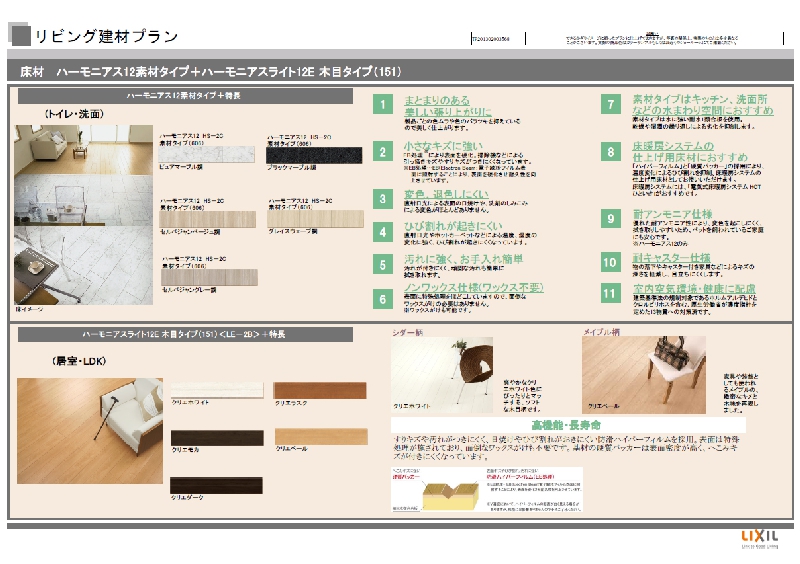Click the green number 2 feature box
800x564 pixels.
tap(383, 152)
